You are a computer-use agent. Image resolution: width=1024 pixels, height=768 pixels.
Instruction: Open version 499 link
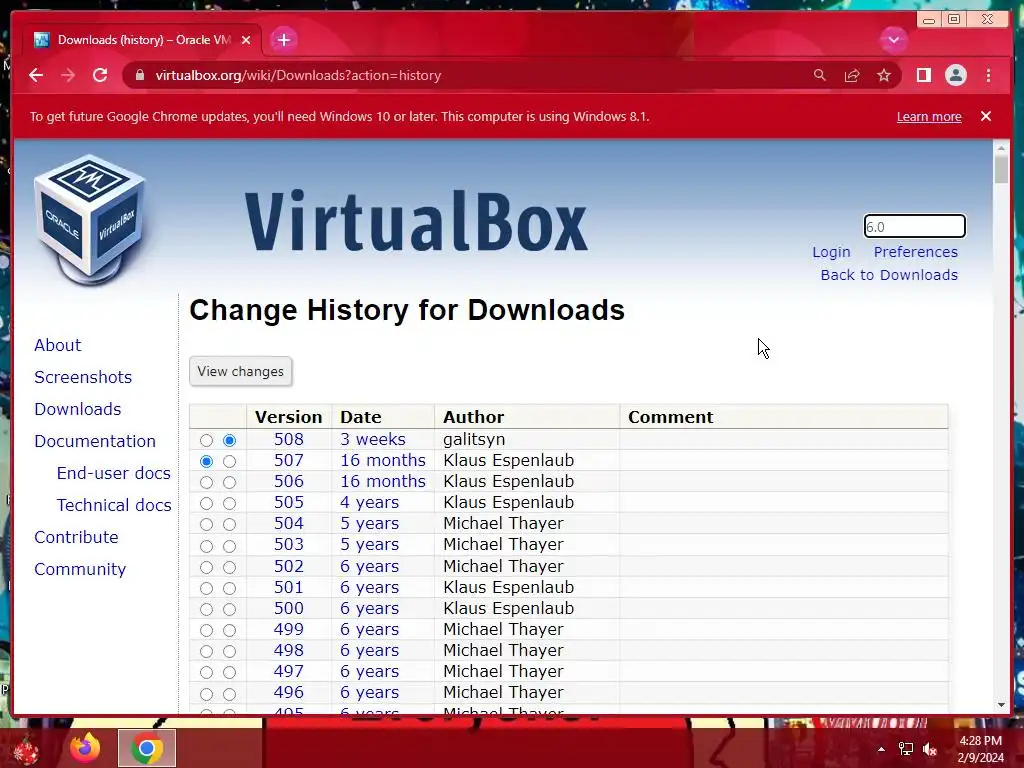tap(289, 630)
